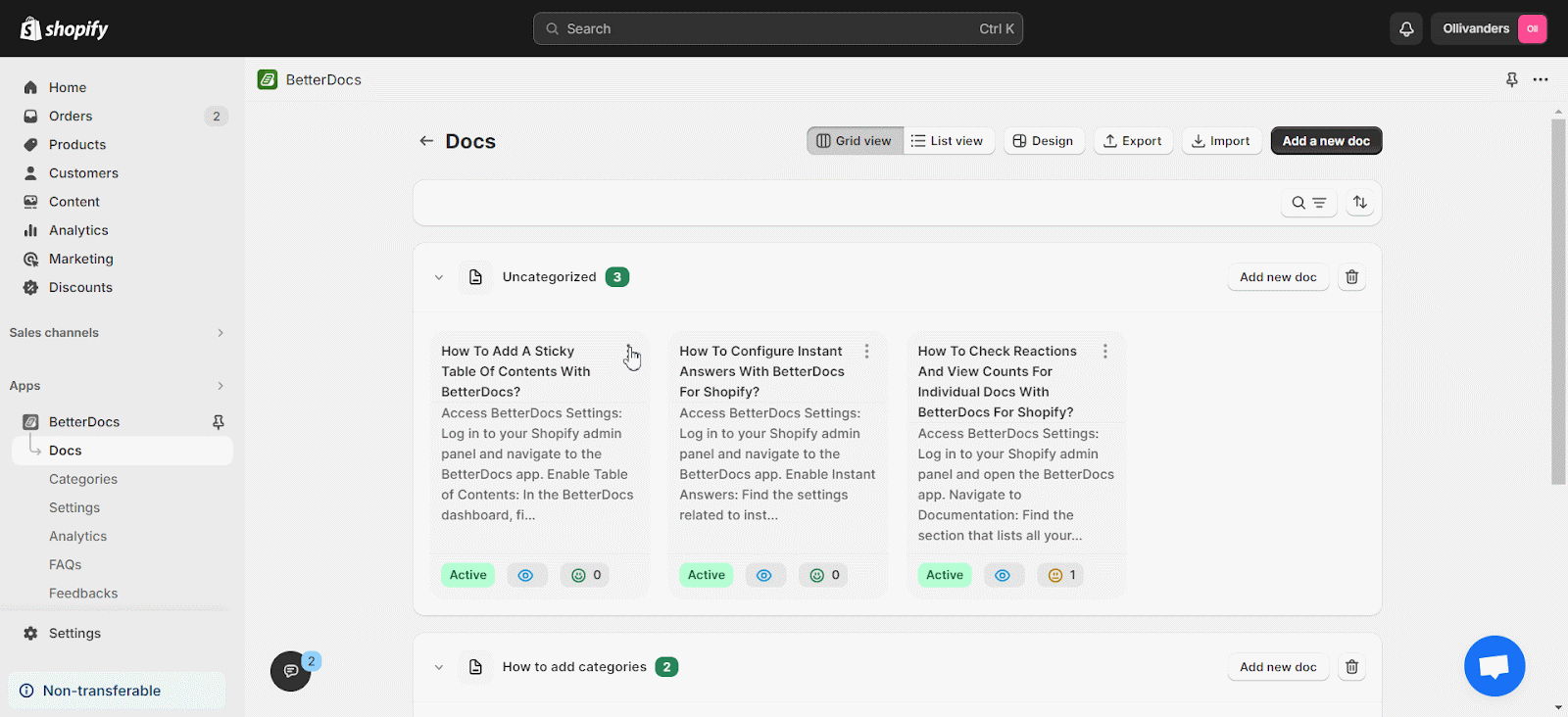The width and height of the screenshot is (1568, 717).
Task: Open How To Check Reactions doc
Action: tap(997, 381)
